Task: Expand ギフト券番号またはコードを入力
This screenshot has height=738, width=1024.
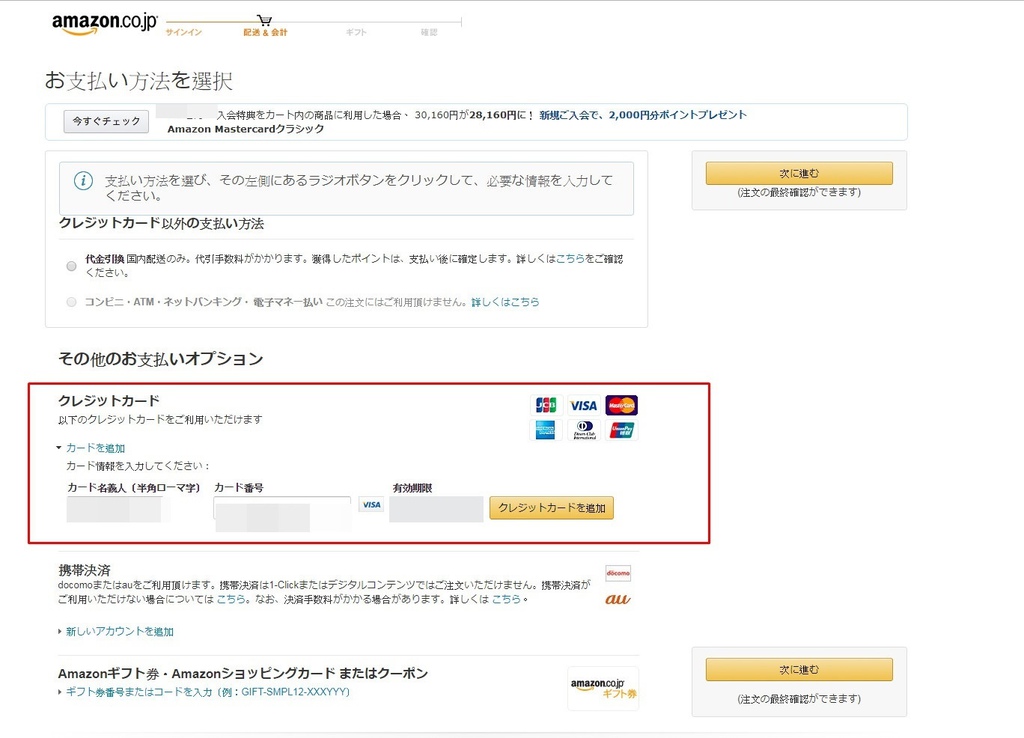Action: coord(204,692)
